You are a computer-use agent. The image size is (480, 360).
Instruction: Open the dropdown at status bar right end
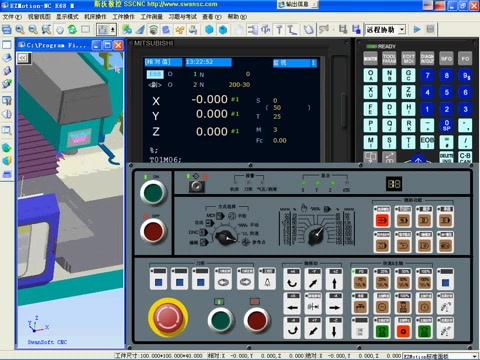pos(475,356)
